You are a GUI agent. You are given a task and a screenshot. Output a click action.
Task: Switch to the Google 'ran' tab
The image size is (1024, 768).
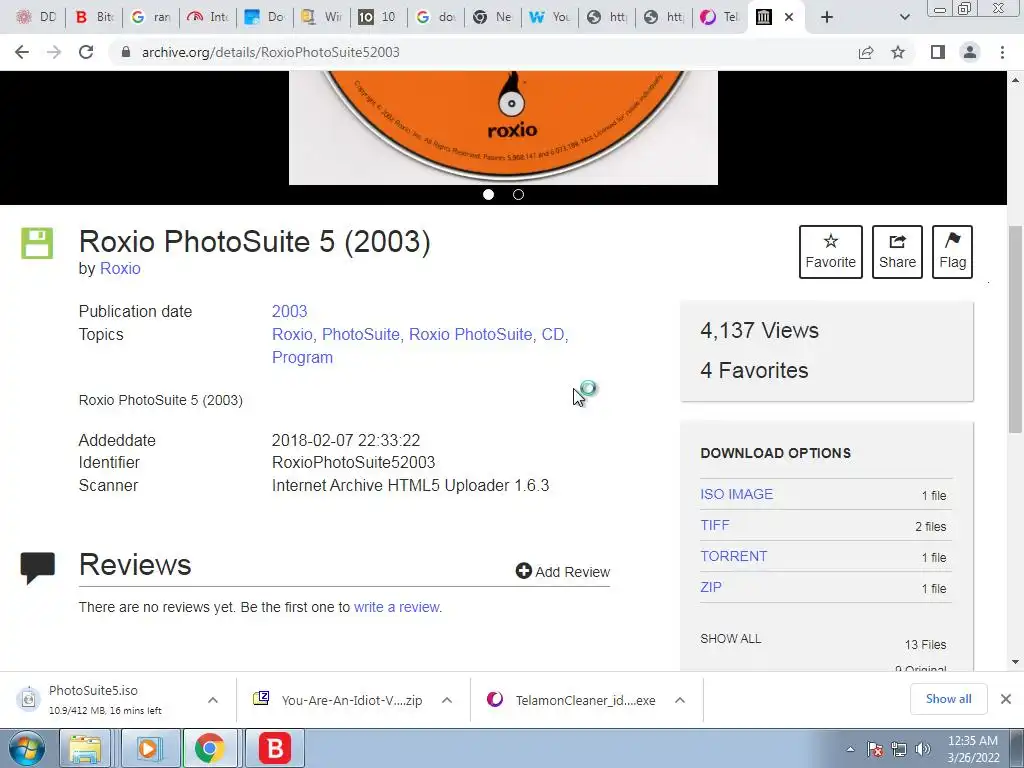tap(150, 17)
